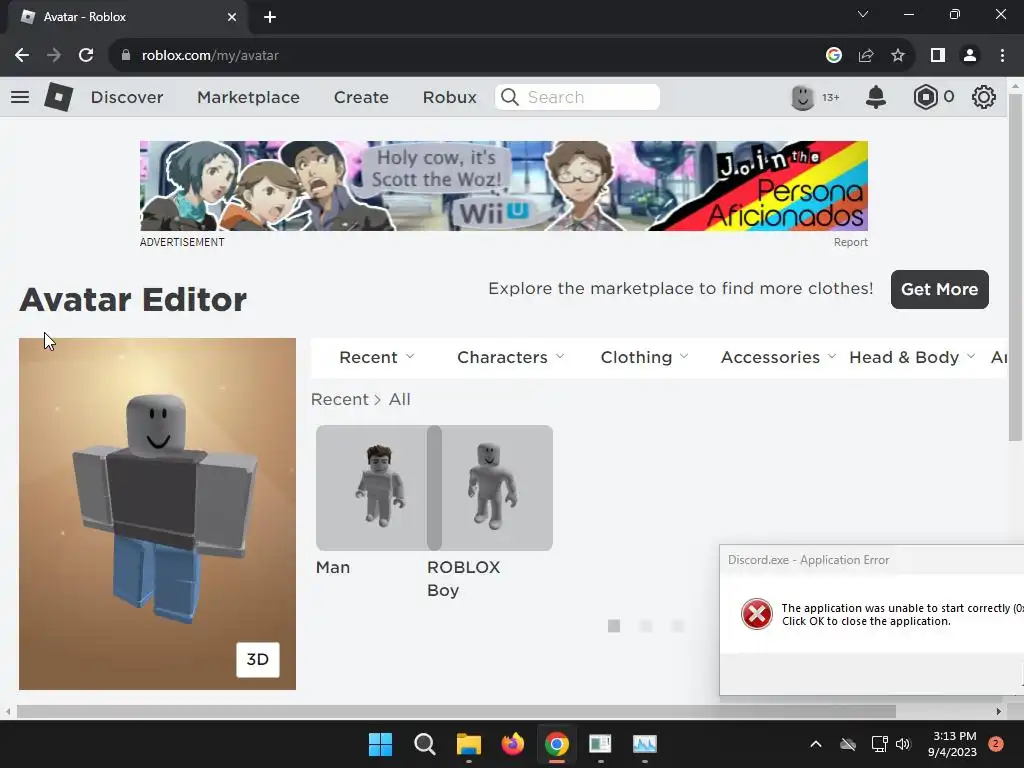Click the All breadcrumb text
The width and height of the screenshot is (1024, 768).
point(400,399)
